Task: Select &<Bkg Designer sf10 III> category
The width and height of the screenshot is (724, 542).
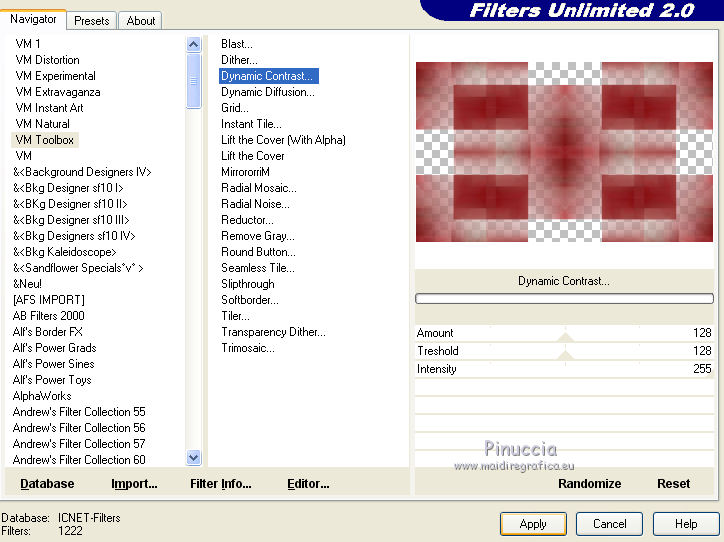Action: tap(71, 220)
